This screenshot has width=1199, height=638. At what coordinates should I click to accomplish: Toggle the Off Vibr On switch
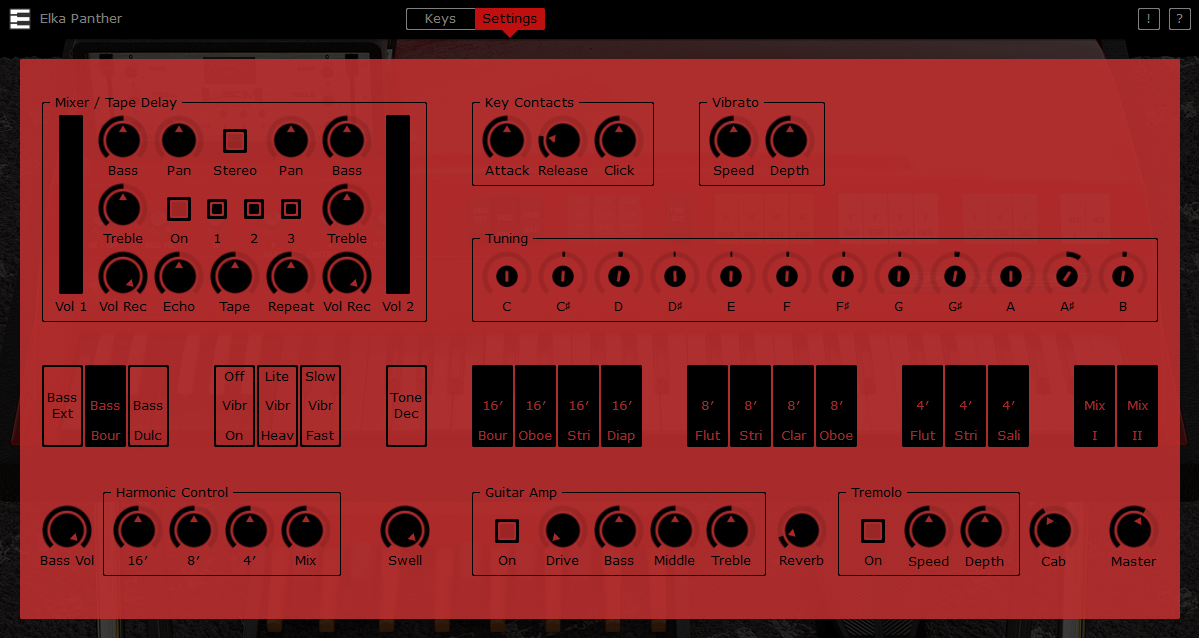235,406
